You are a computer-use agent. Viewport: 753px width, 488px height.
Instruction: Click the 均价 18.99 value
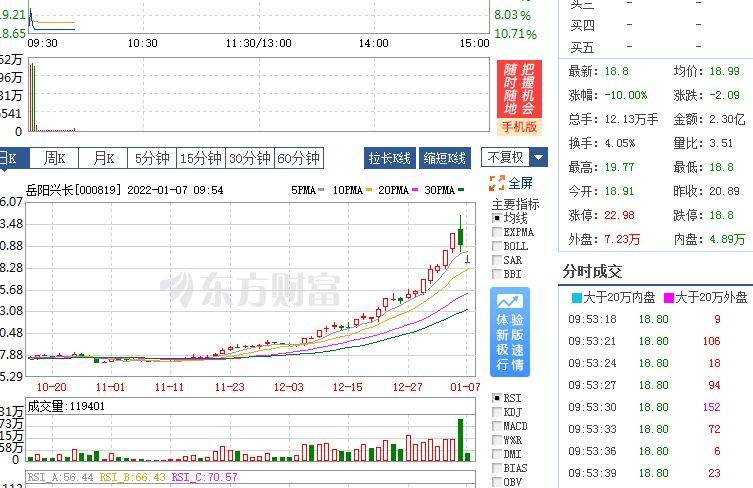pos(724,71)
